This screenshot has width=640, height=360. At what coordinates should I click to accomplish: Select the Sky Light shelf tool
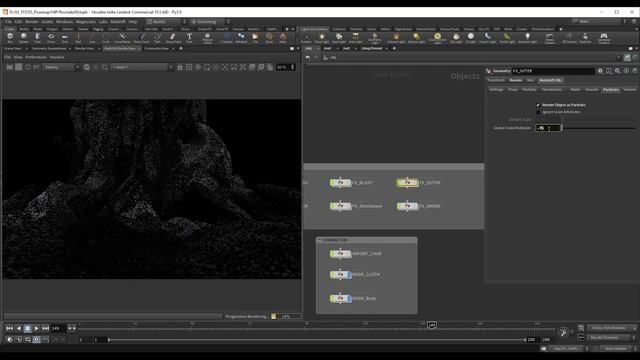tap(456, 38)
